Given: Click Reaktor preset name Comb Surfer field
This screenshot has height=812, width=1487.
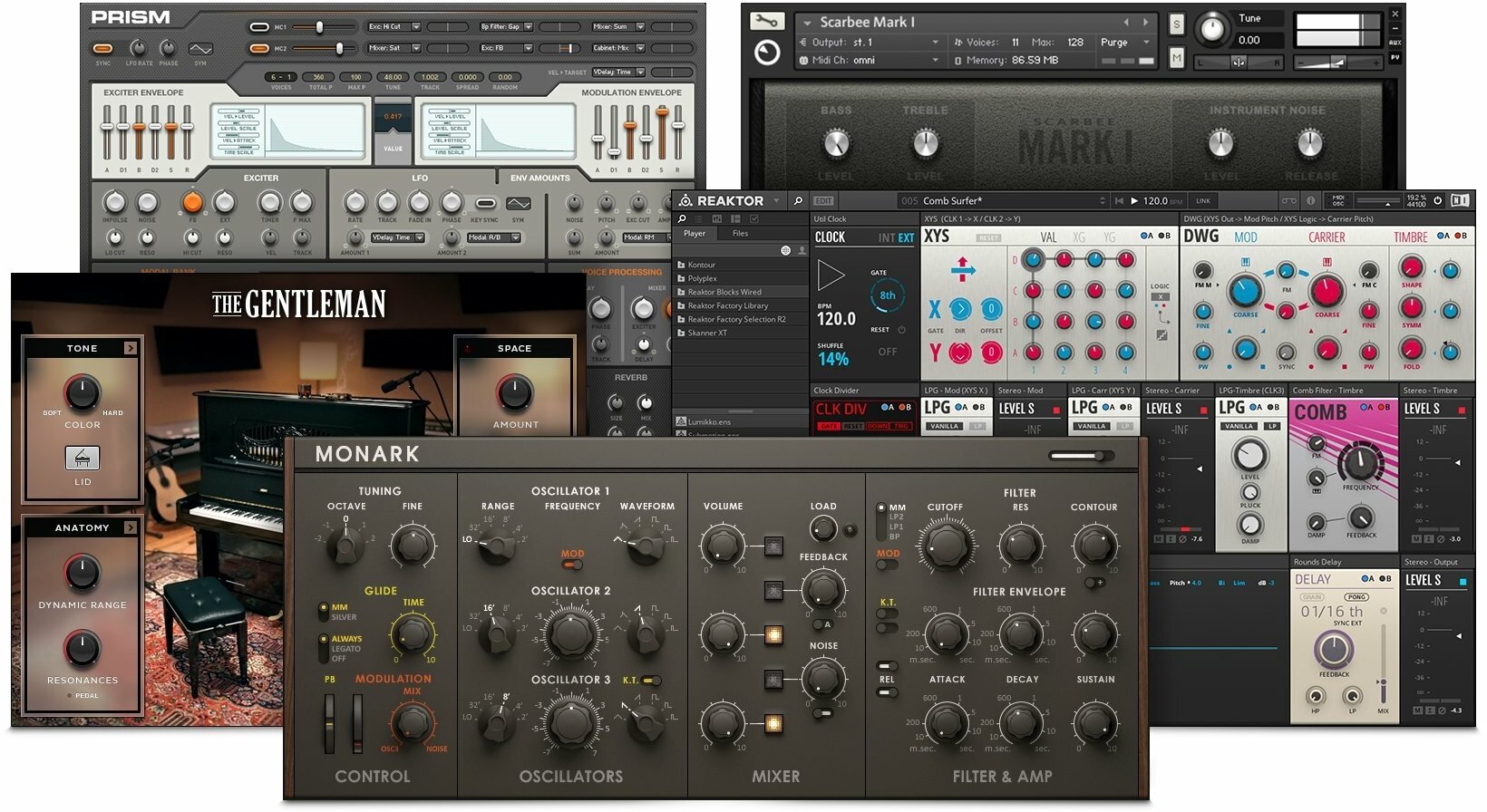Looking at the screenshot, I should click(x=1002, y=201).
